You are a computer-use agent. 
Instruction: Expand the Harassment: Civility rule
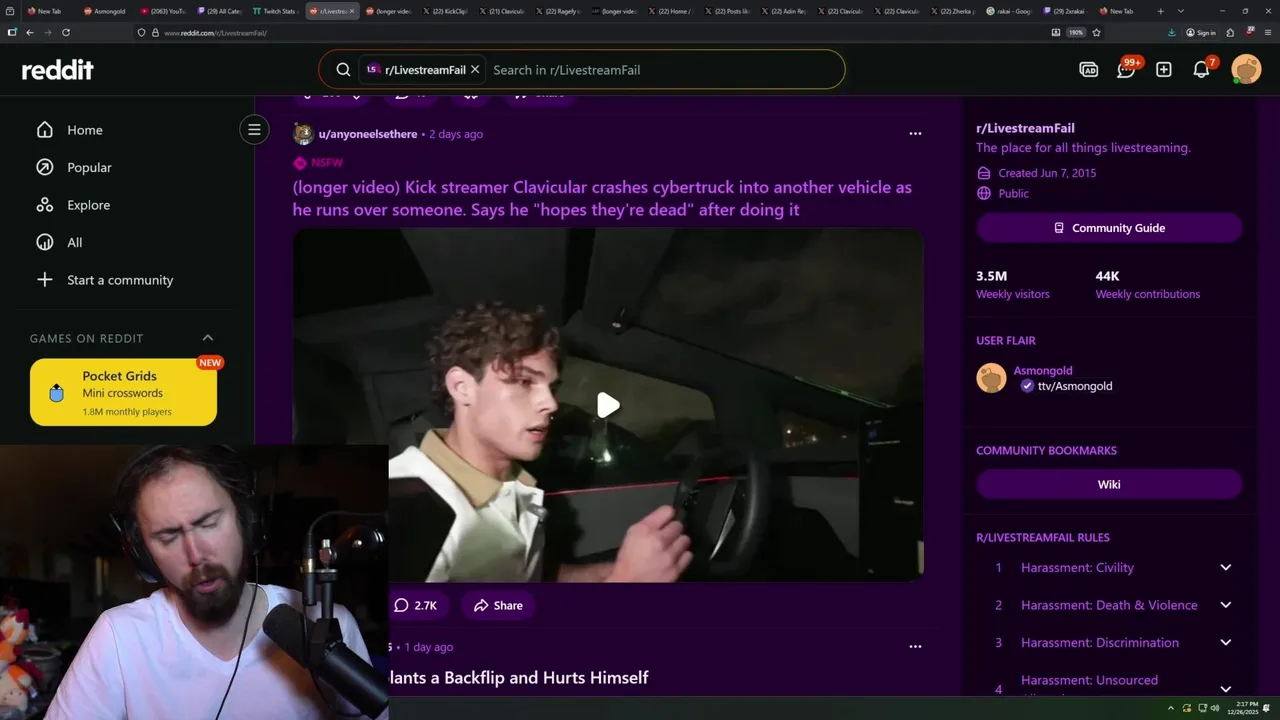click(1226, 568)
